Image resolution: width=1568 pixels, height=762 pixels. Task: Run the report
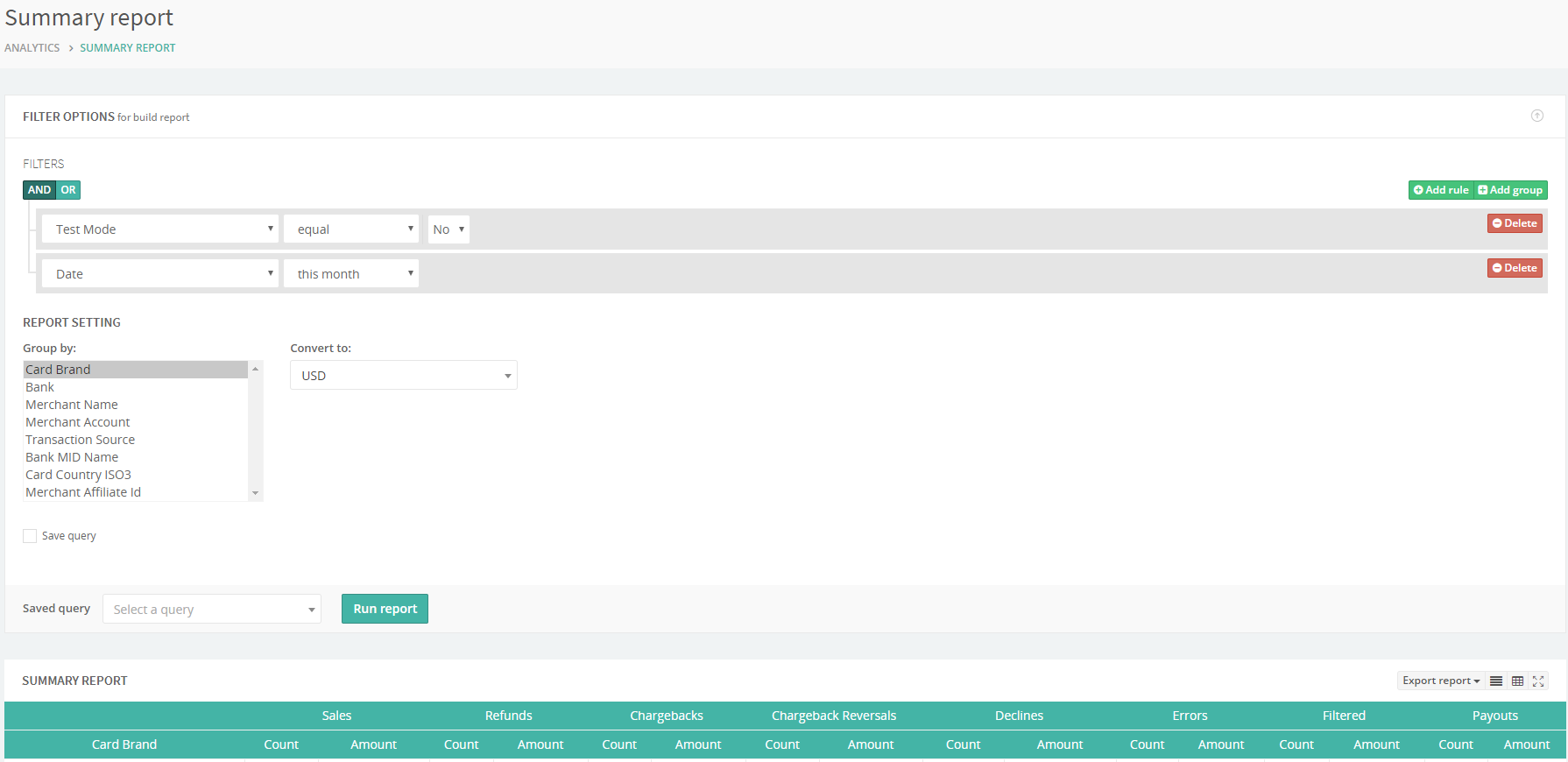tap(385, 609)
